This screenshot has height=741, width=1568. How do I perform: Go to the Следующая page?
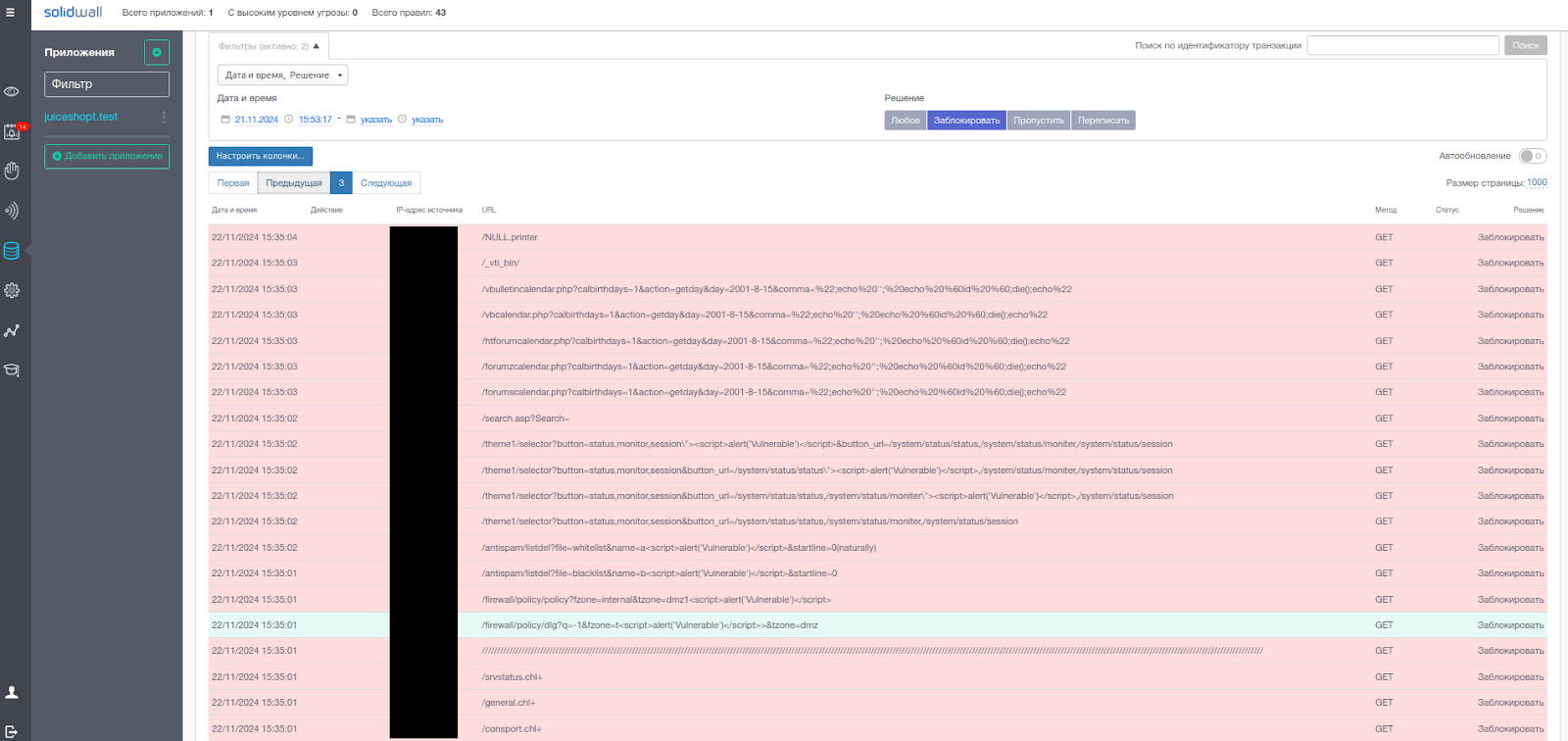(386, 183)
